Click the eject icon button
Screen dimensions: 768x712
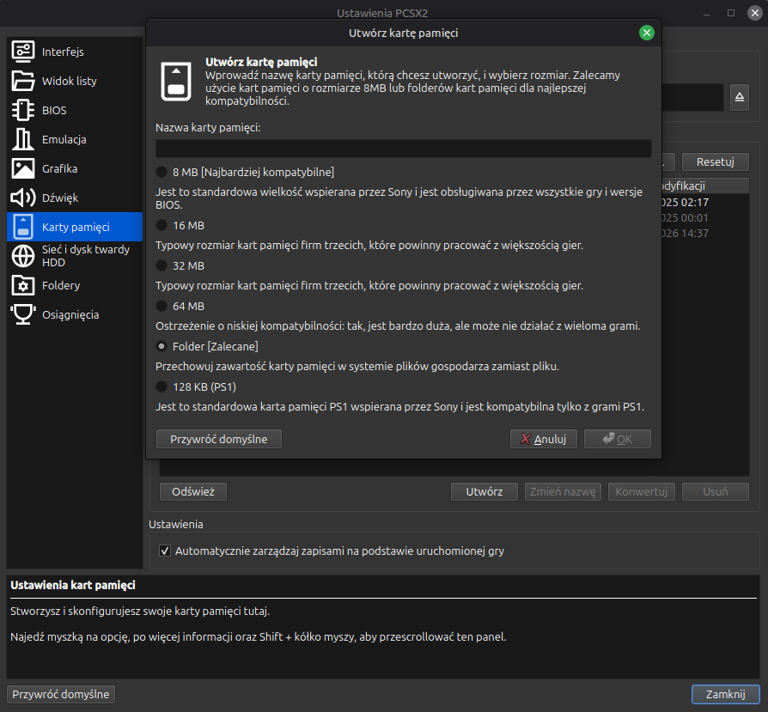pos(740,97)
